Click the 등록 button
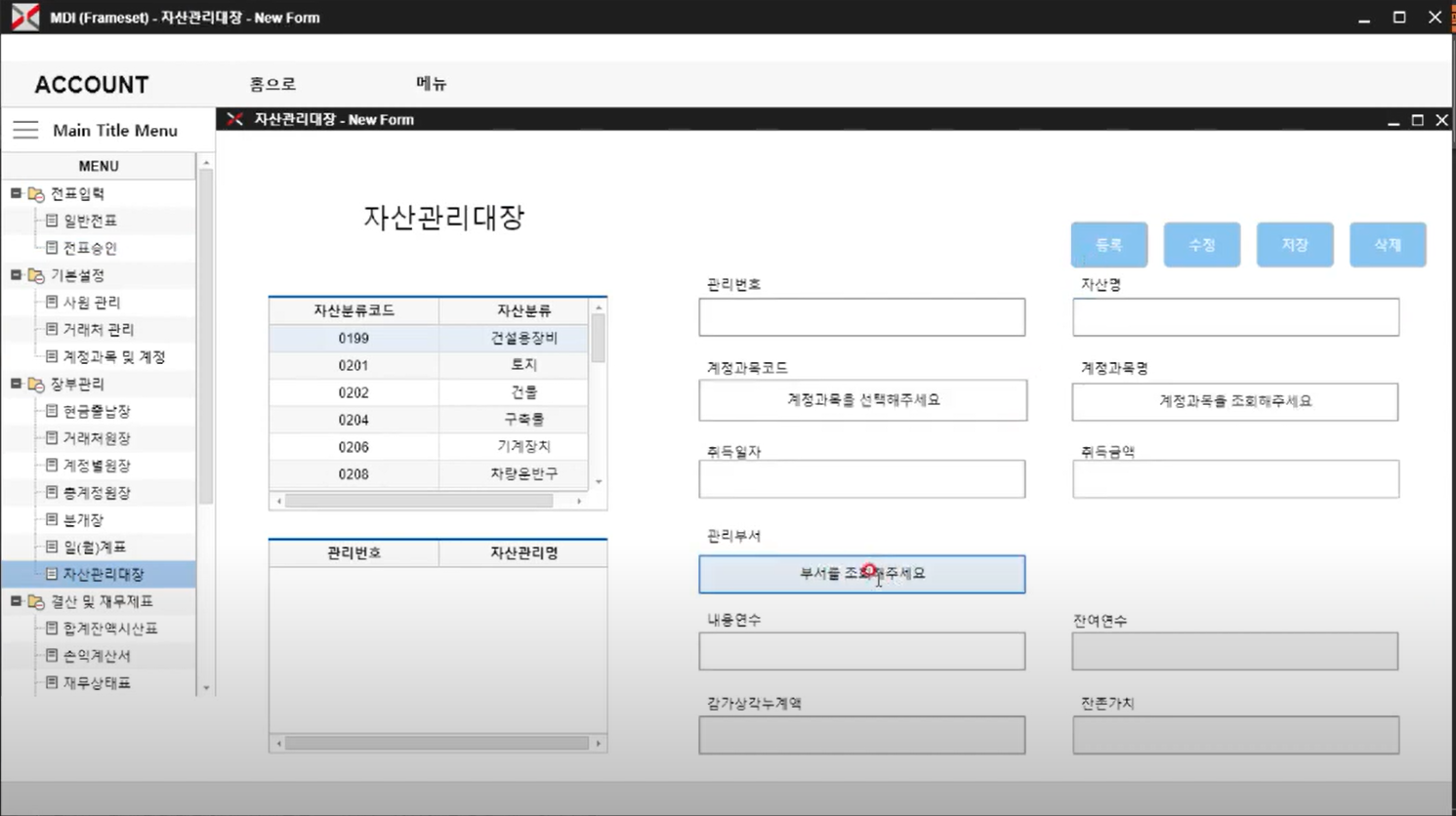The width and height of the screenshot is (1456, 816). 1108,245
